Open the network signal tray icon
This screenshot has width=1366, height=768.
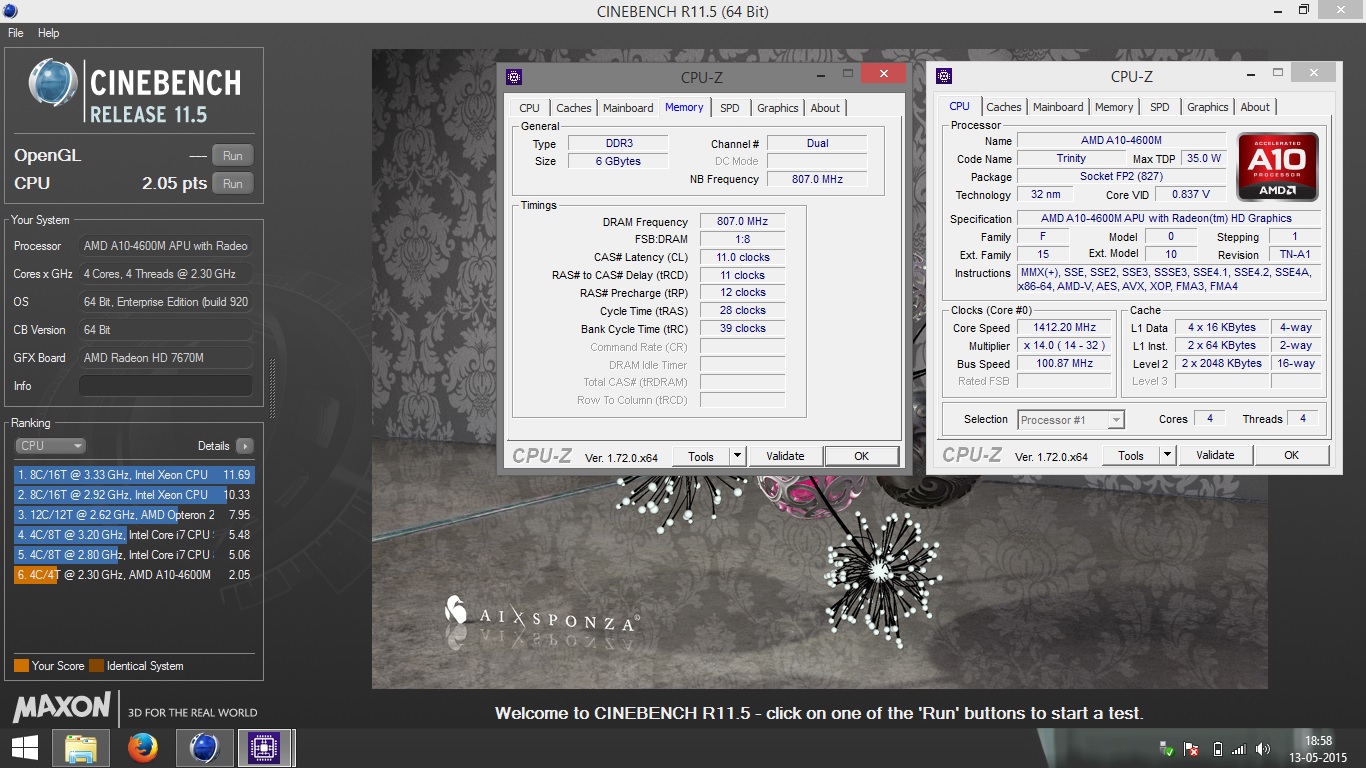tap(1239, 748)
